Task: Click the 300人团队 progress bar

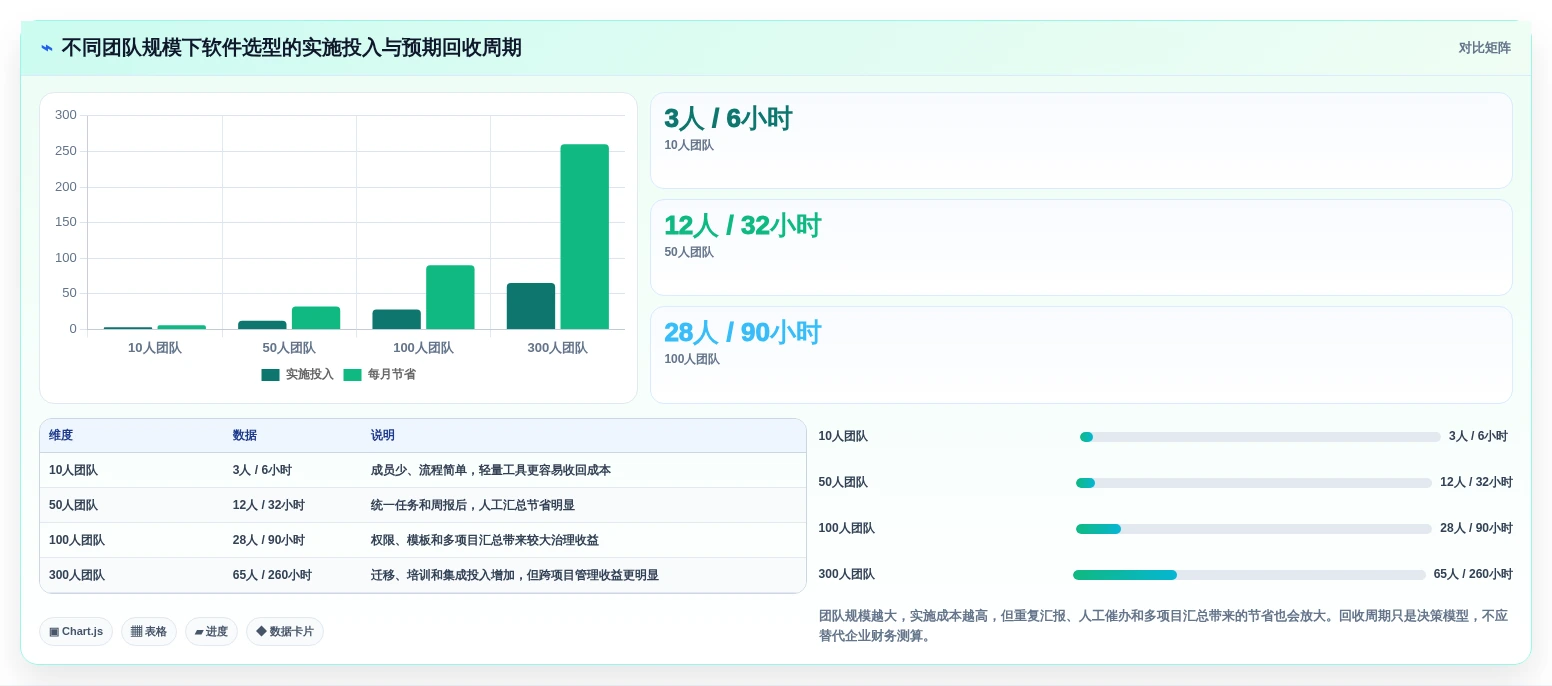Action: [x=1249, y=575]
